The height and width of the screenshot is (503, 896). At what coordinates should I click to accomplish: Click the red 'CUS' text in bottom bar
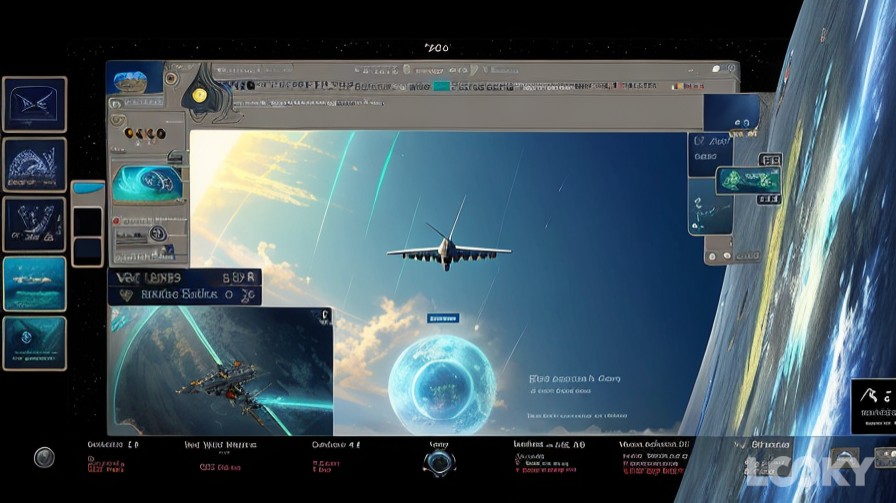pyautogui.click(x=220, y=467)
